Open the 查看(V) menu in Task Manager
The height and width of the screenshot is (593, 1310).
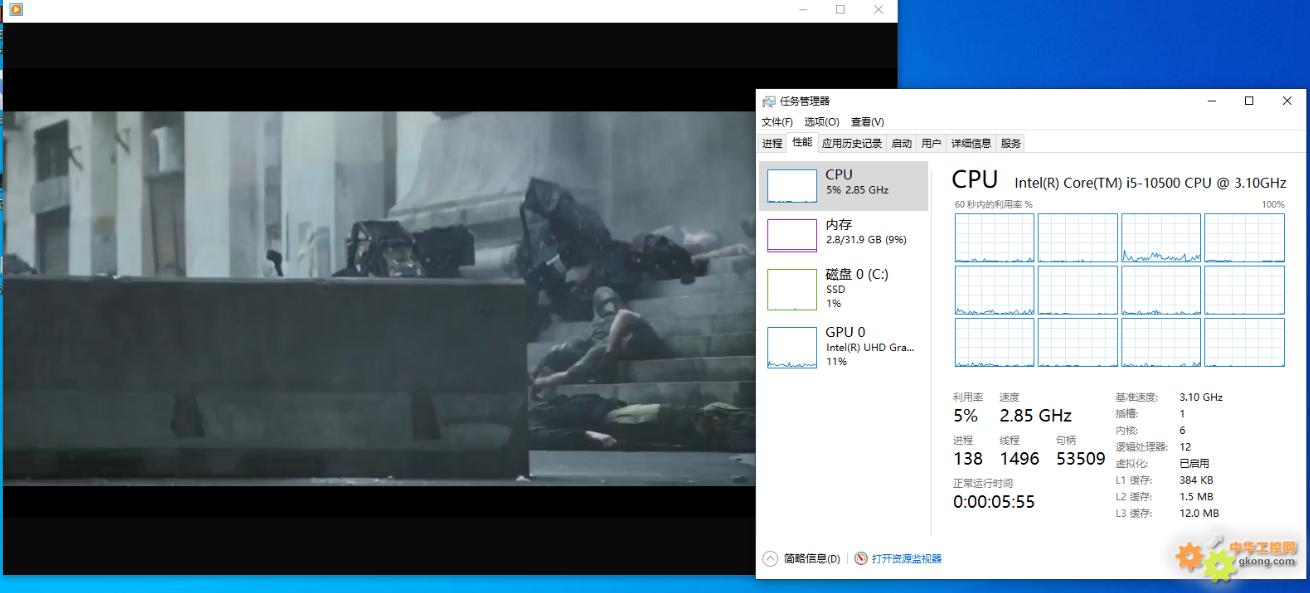point(867,122)
